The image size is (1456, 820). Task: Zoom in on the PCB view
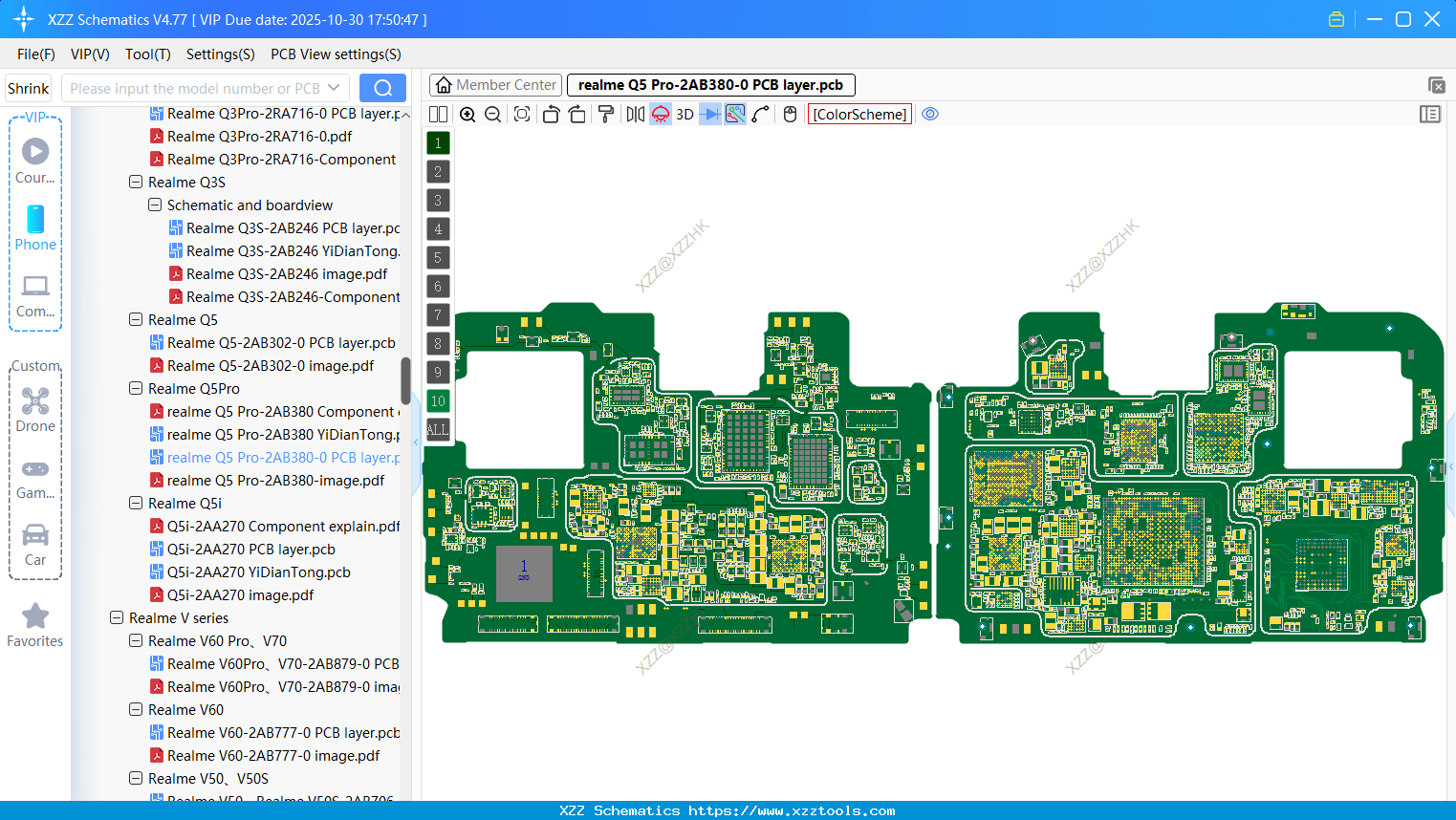(x=467, y=114)
